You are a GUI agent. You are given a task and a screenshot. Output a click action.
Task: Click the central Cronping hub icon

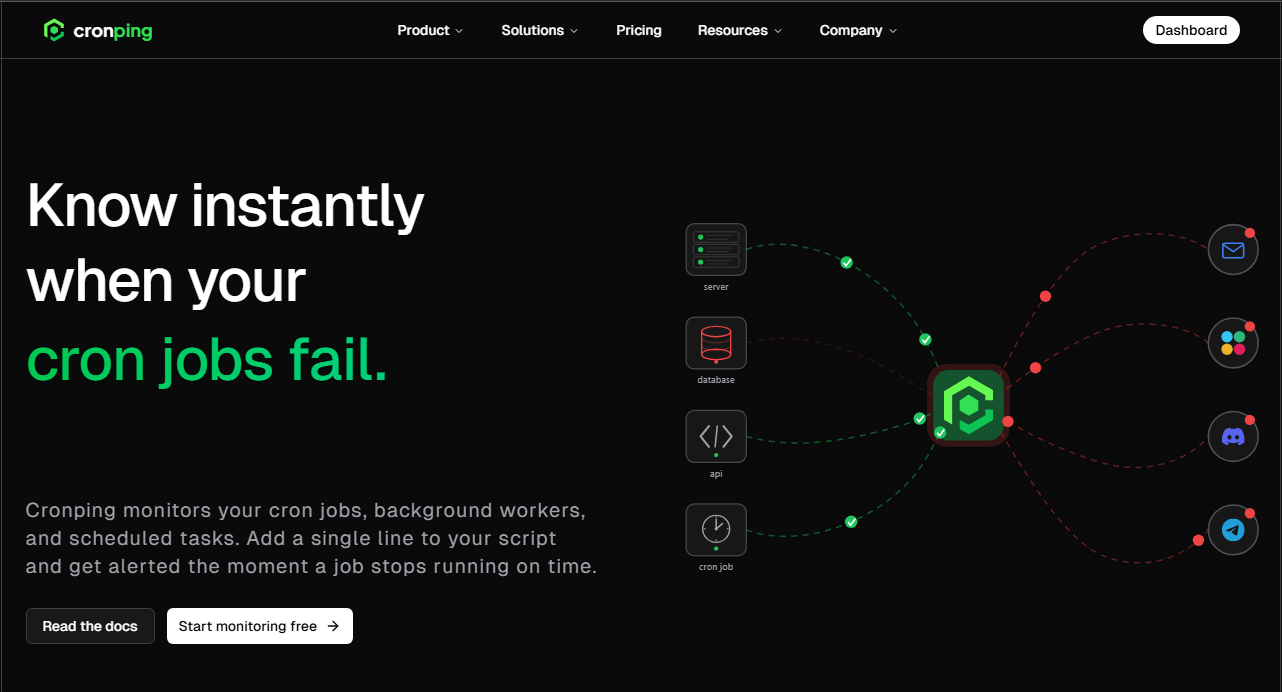click(968, 405)
